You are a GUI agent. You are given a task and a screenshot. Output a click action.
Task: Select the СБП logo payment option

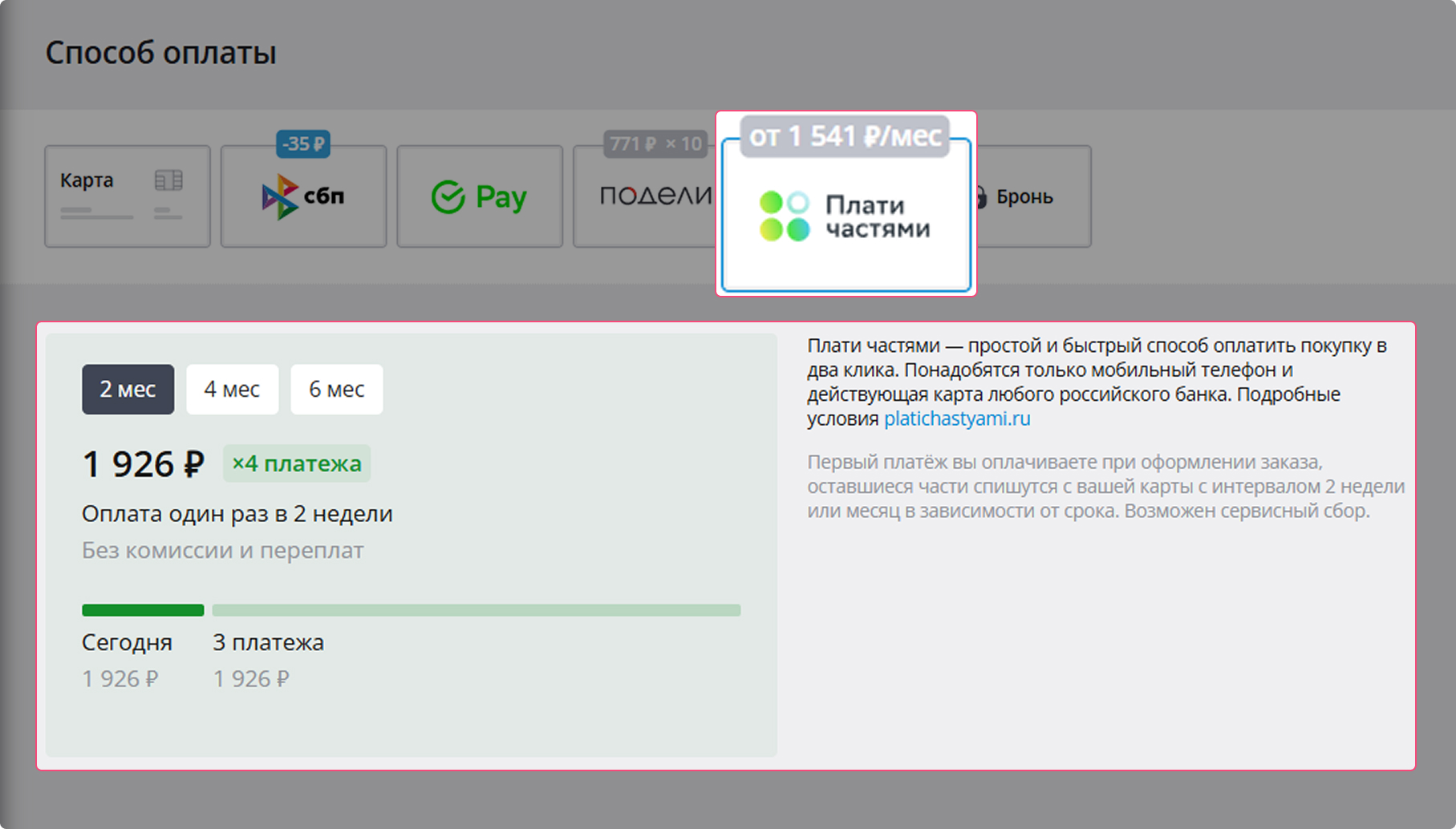[303, 196]
